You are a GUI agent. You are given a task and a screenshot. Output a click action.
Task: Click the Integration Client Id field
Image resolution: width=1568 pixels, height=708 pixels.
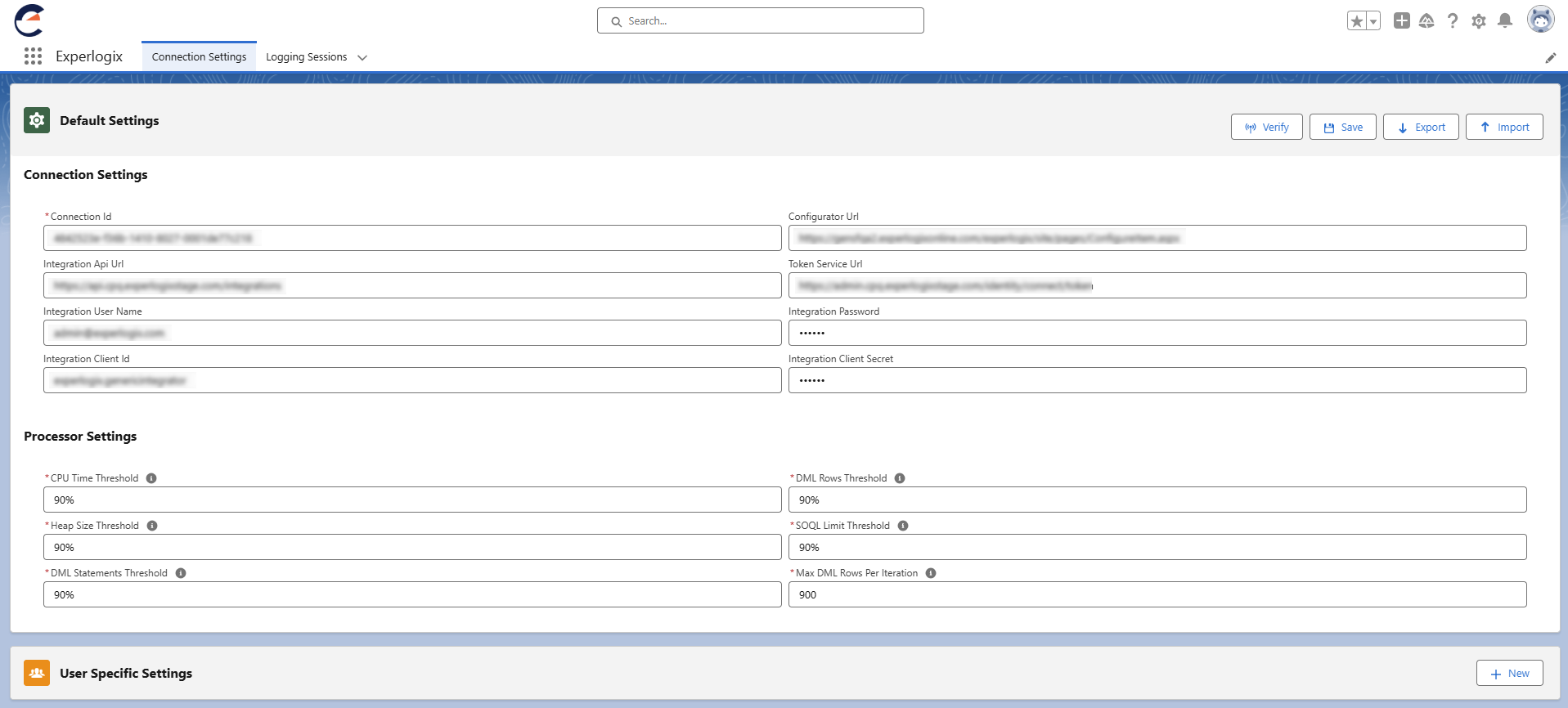(x=412, y=380)
